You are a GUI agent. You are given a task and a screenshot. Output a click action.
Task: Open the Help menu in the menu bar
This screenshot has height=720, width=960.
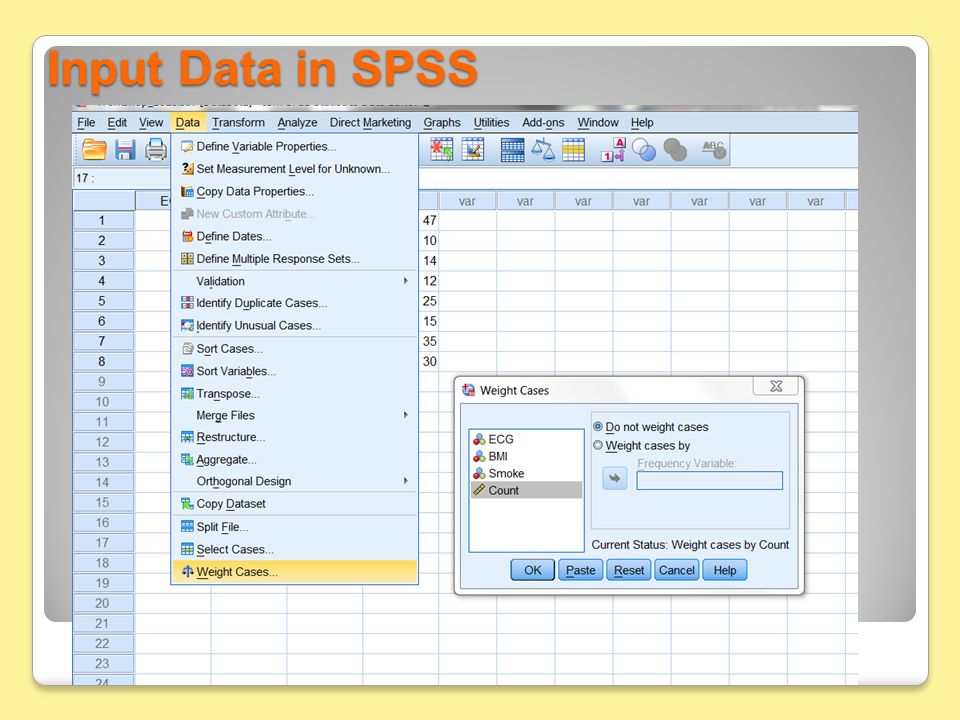pos(642,122)
